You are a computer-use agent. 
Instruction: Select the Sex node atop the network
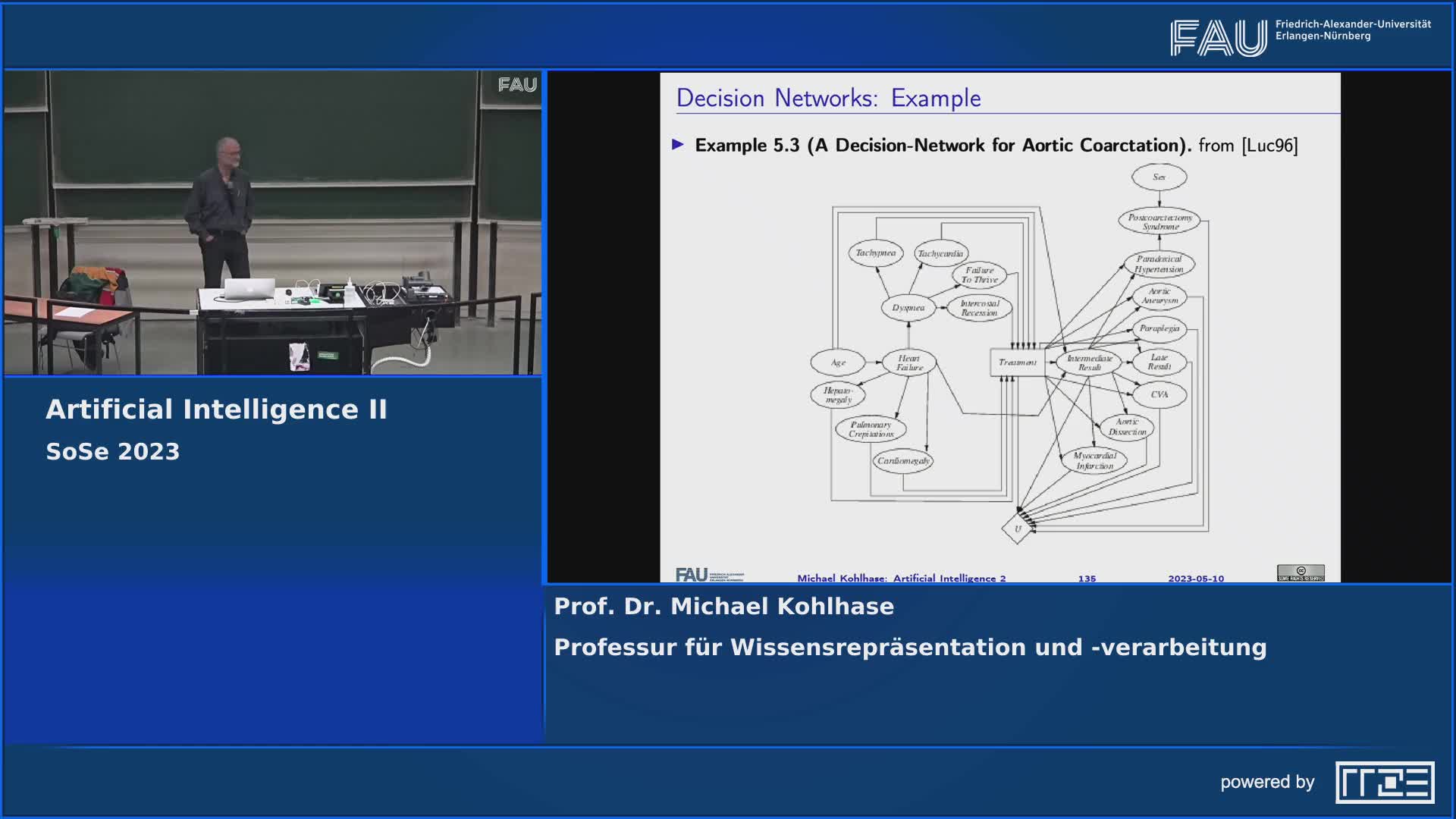point(1159,177)
